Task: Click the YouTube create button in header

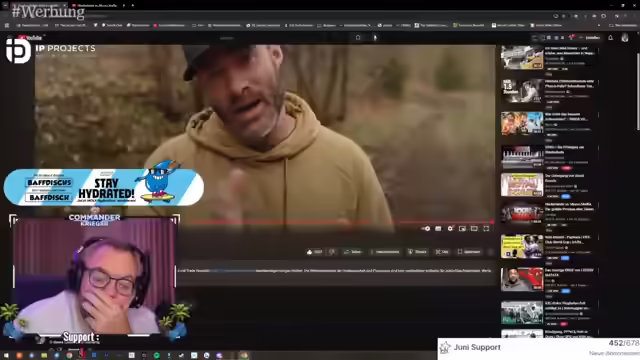Action: [590, 38]
